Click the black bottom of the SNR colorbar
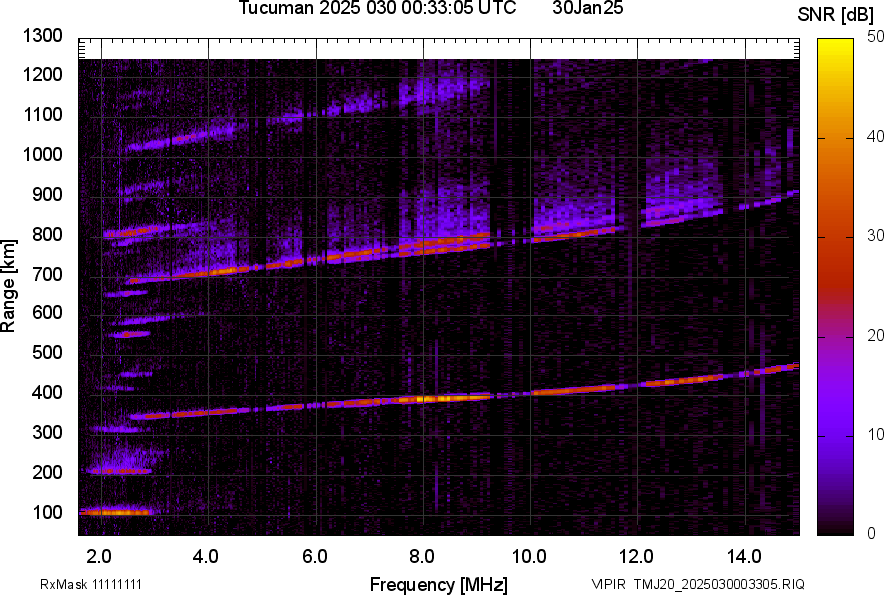The height and width of the screenshot is (595, 884). pos(833,528)
